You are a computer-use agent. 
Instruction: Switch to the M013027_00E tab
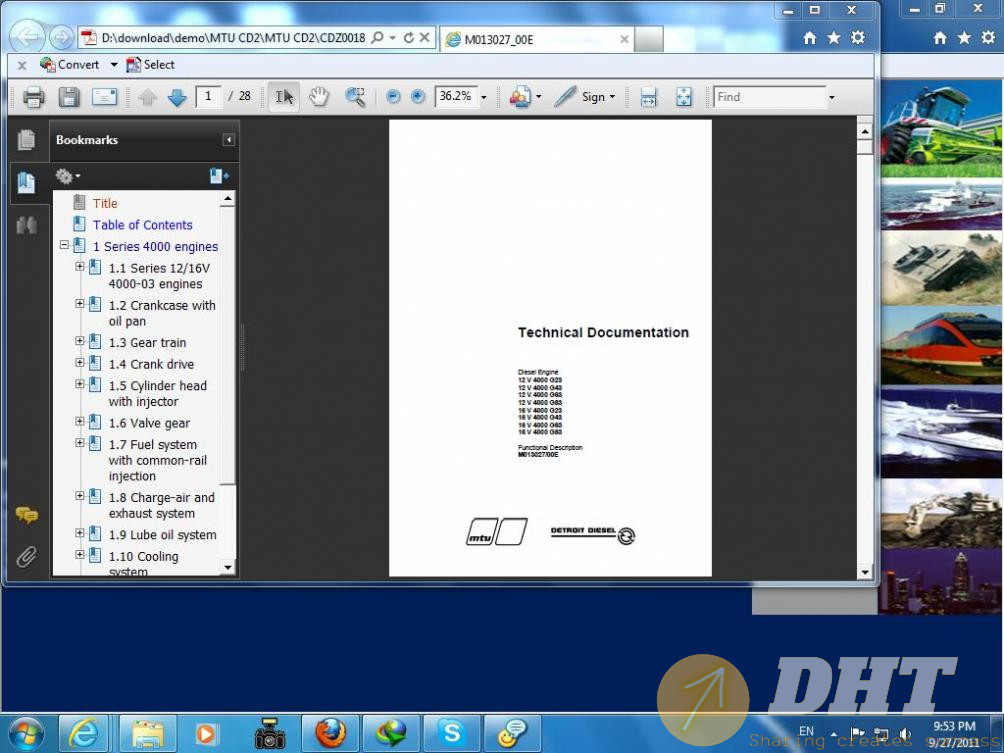(x=537, y=39)
